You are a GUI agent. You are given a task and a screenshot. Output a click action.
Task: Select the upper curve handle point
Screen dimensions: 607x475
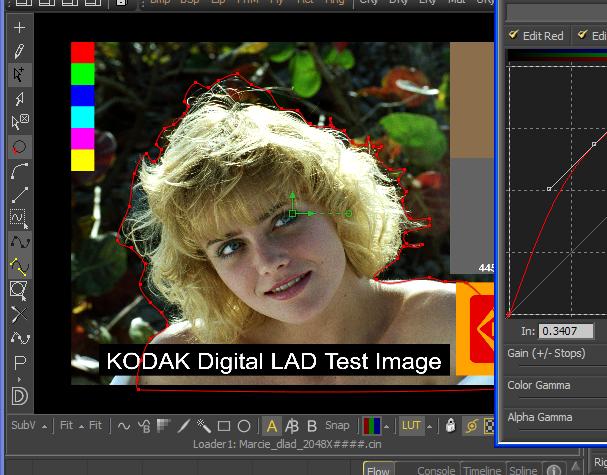(x=594, y=144)
